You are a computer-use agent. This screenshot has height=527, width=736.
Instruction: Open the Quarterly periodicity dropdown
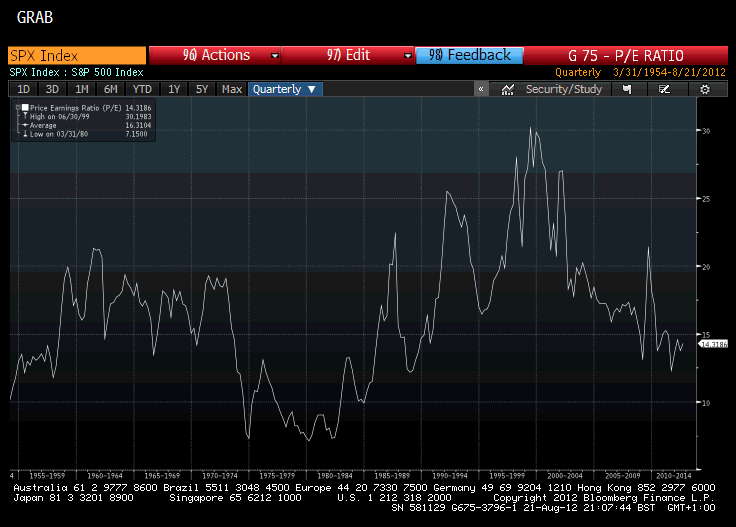coord(284,89)
